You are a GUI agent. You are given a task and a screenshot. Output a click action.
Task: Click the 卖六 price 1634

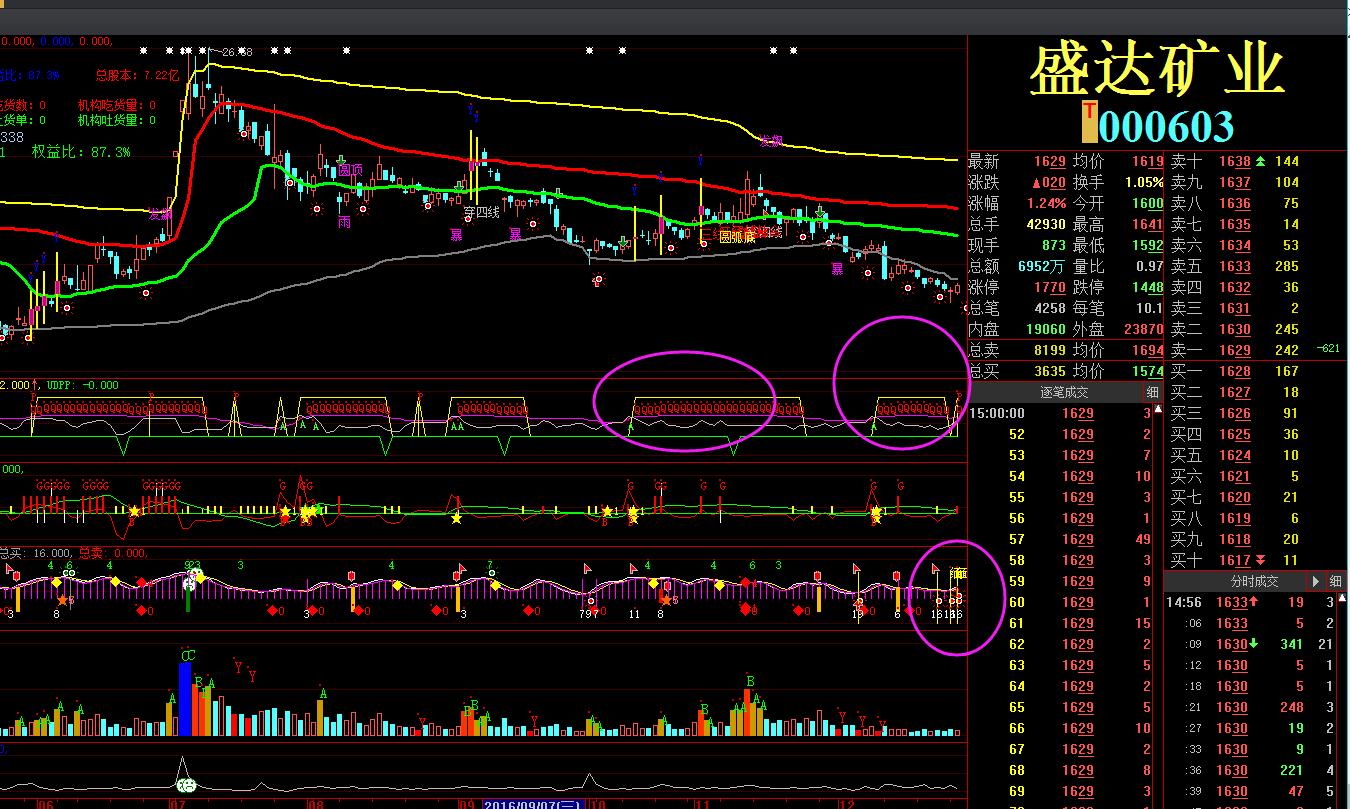pos(1235,245)
